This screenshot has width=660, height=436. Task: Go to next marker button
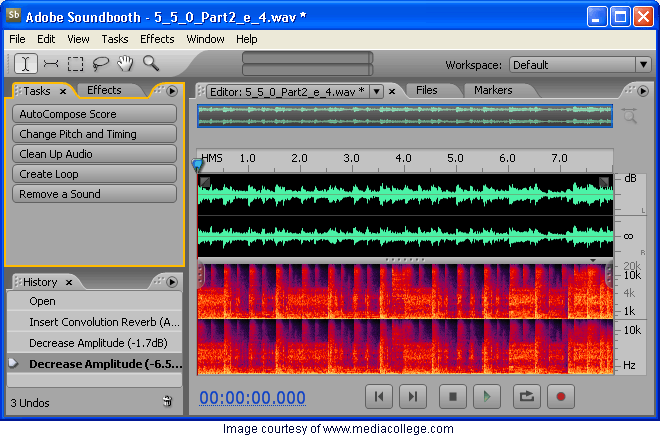pyautogui.click(x=413, y=396)
